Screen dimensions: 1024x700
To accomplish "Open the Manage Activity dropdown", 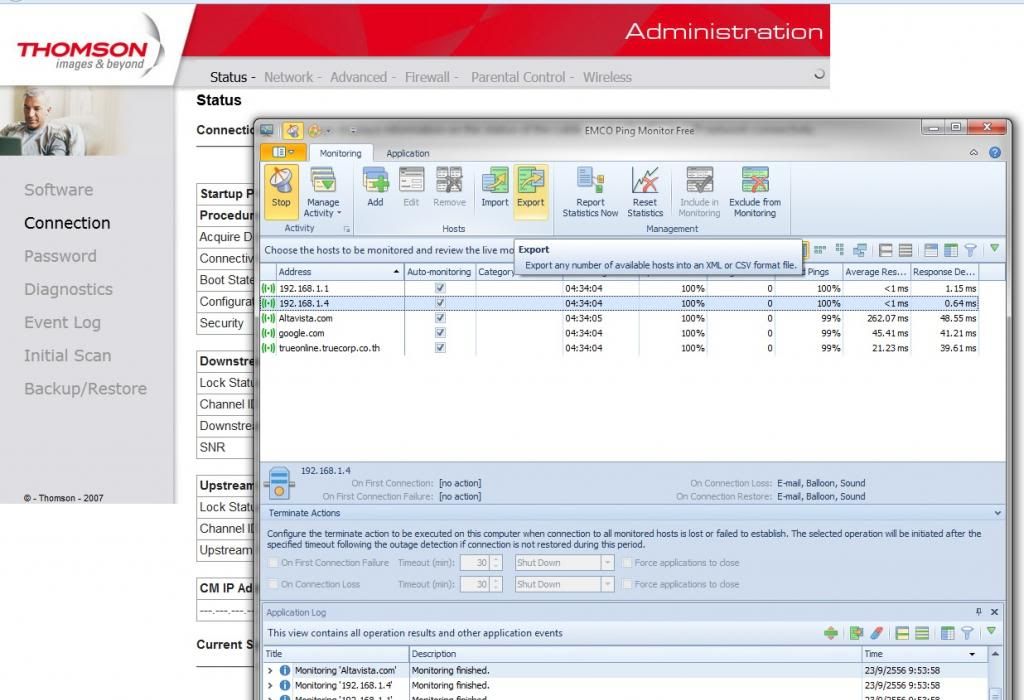I will click(323, 207).
